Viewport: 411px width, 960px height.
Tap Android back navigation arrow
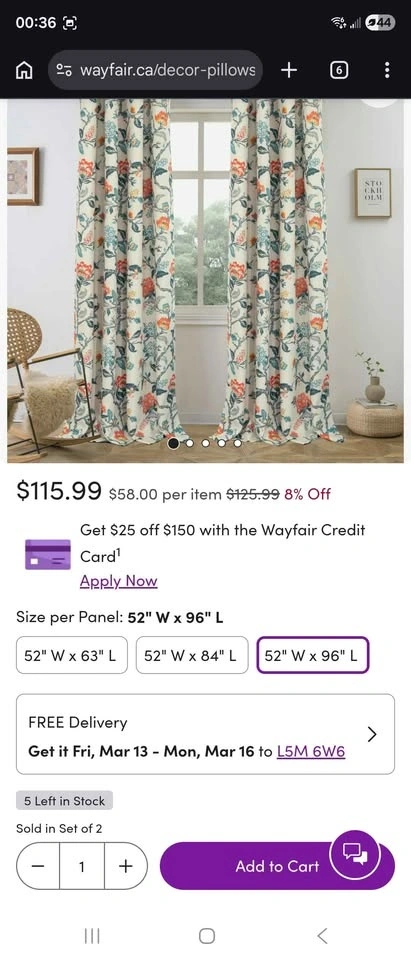click(x=322, y=935)
